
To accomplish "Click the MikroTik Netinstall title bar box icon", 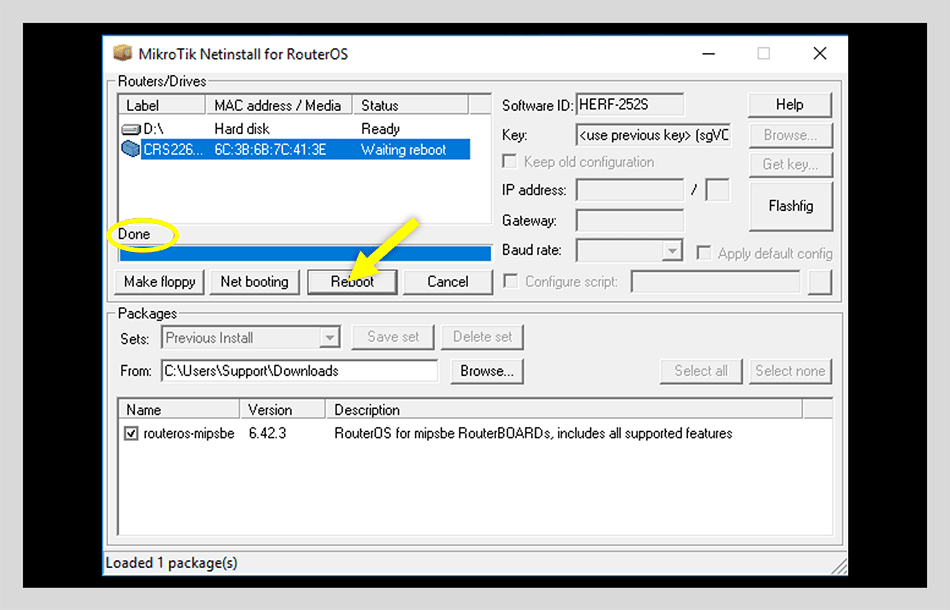I will (122, 53).
